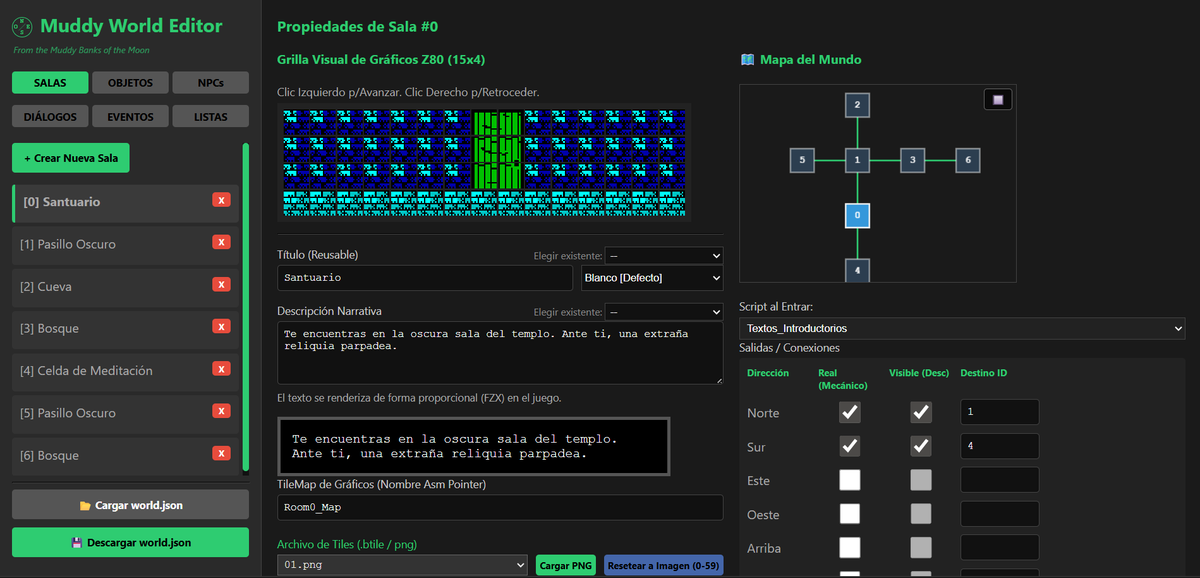Open the Blanco [Defecto] color dropdown

[652, 278]
